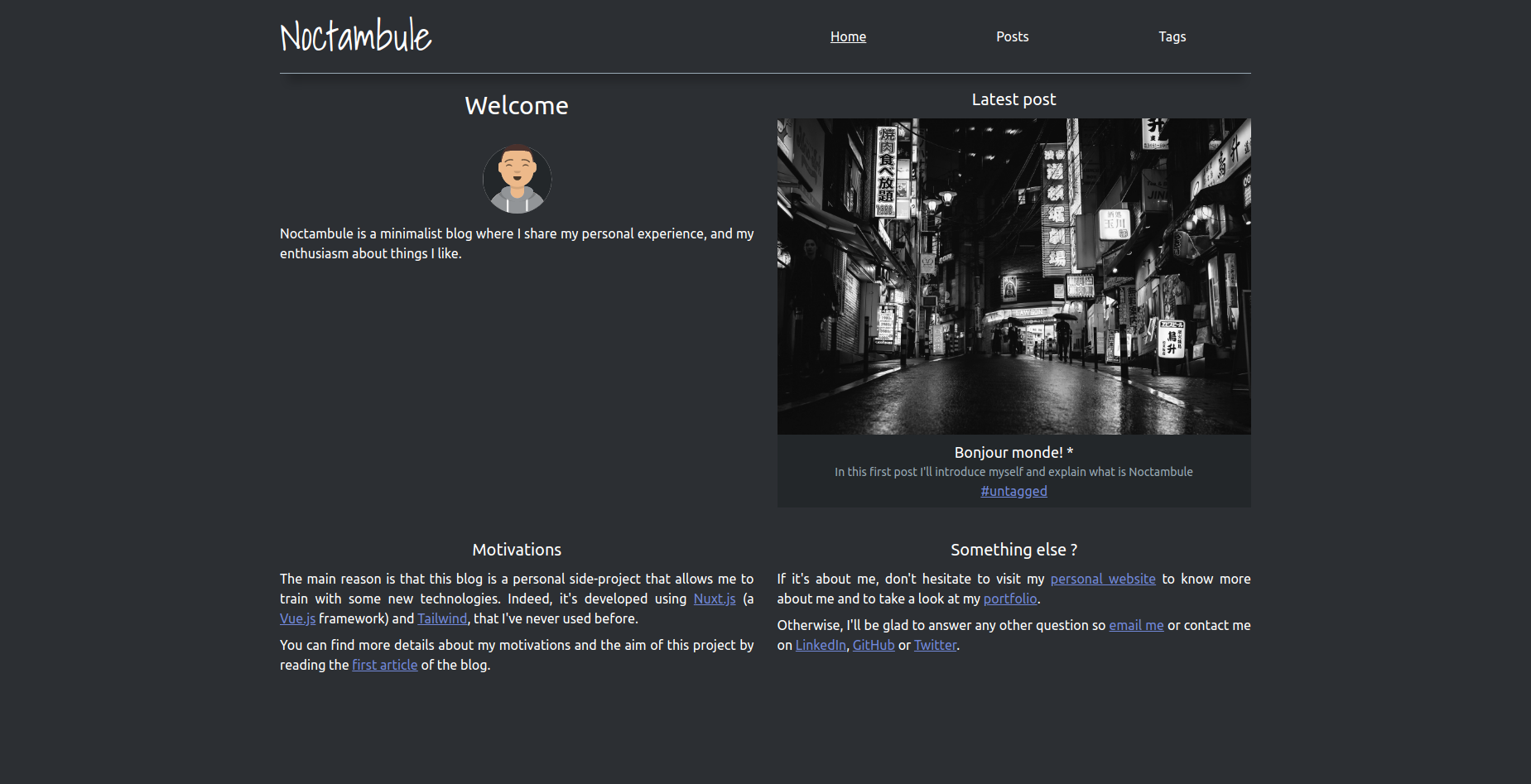Open the Tags page
This screenshot has width=1531, height=784.
coord(1172,36)
